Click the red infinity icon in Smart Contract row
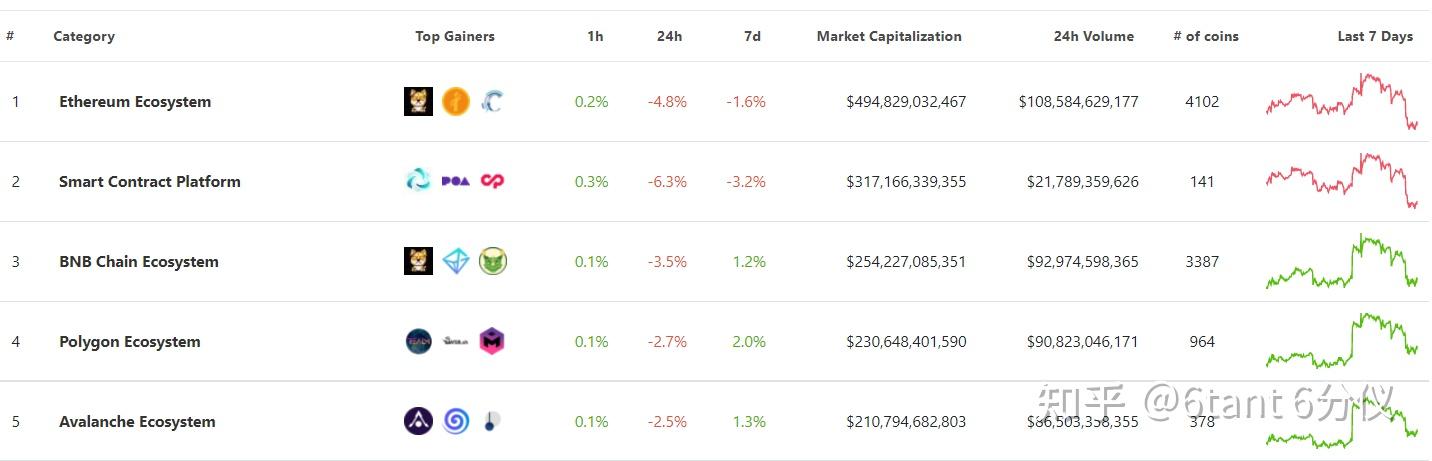1432x461 pixels. tap(492, 181)
